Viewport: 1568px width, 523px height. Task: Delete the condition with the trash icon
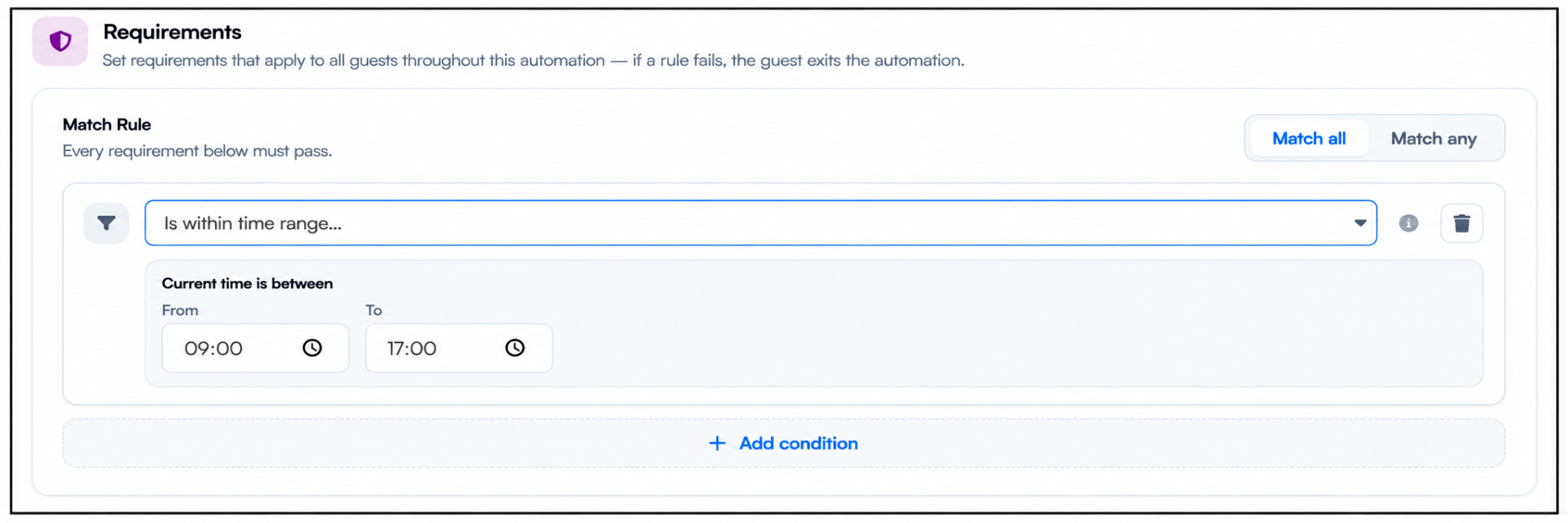coord(1462,223)
